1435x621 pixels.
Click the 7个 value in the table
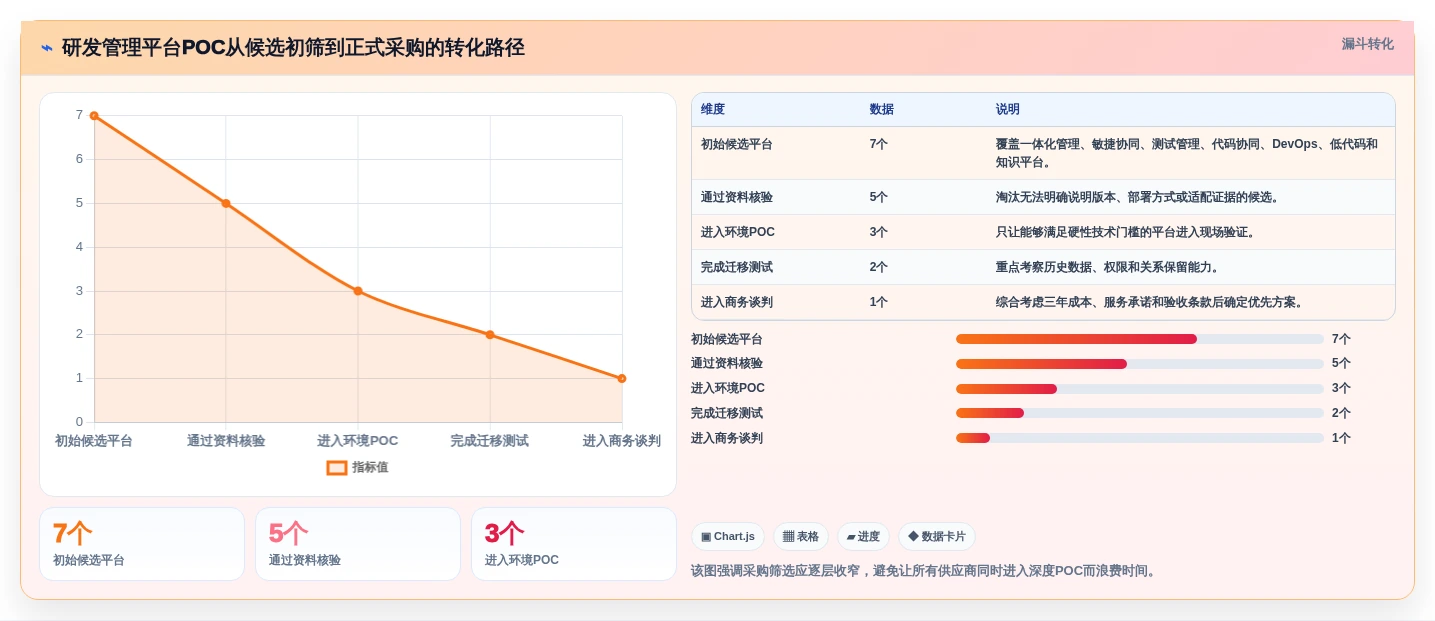point(879,144)
